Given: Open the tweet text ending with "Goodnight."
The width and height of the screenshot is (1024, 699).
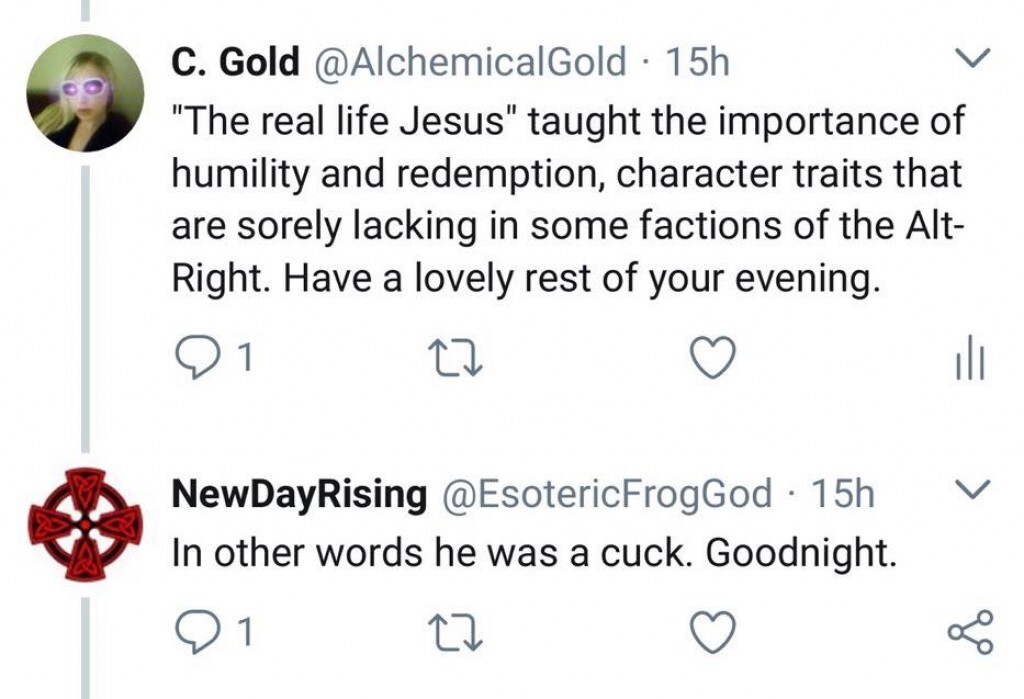Looking at the screenshot, I should pos(535,553).
